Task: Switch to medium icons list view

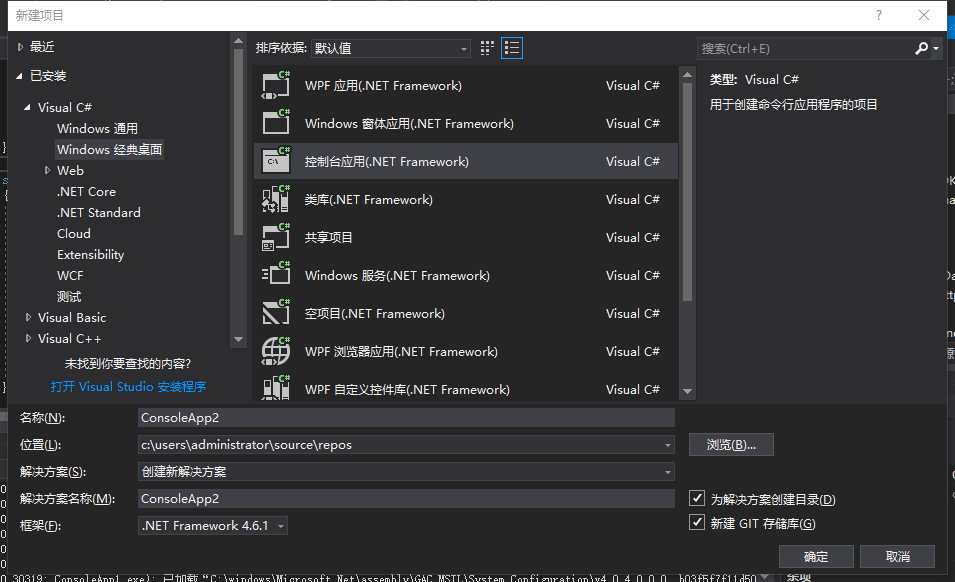Action: tap(512, 48)
